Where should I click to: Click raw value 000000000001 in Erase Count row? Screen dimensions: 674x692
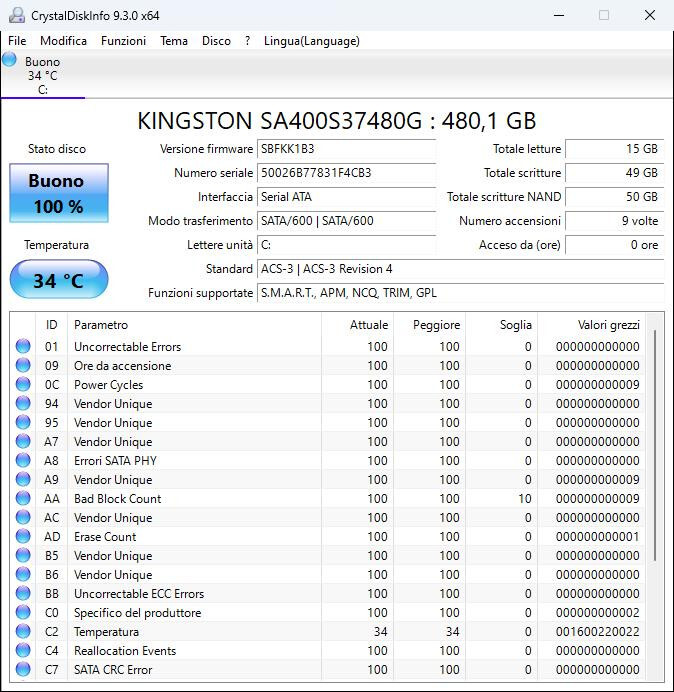[x=598, y=537]
